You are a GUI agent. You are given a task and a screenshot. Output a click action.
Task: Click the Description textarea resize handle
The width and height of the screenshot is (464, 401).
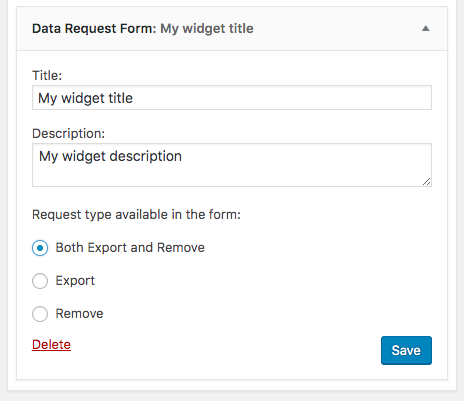click(x=427, y=182)
